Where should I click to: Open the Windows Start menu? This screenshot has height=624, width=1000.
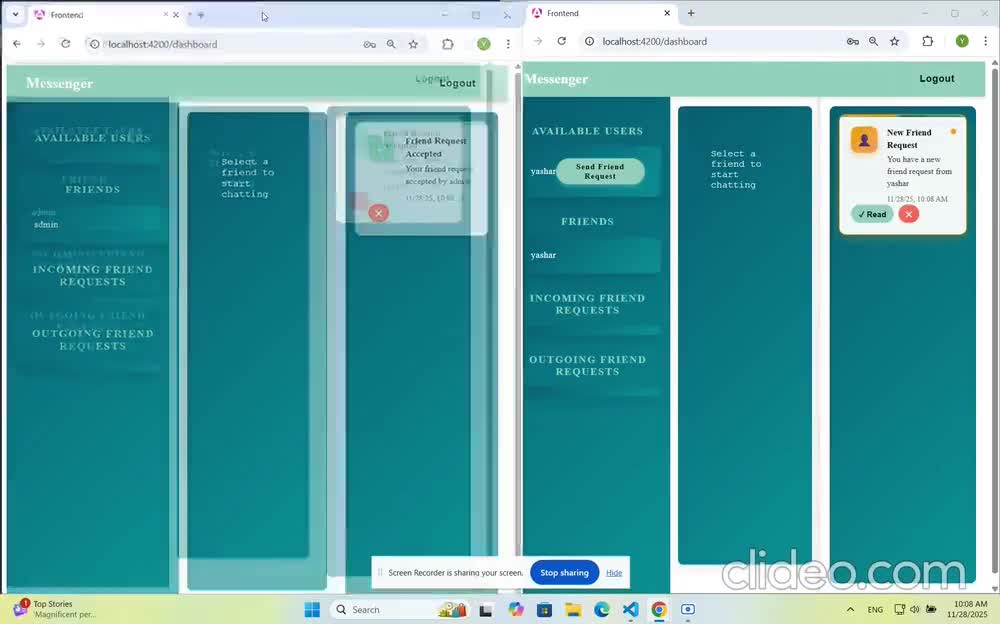312,609
